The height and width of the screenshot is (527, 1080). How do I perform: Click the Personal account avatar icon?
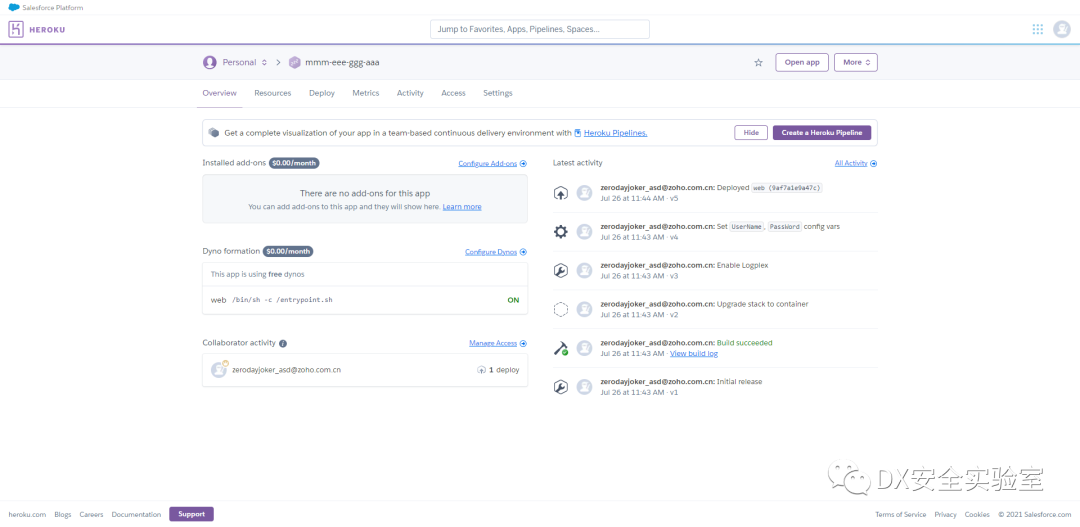pos(209,62)
